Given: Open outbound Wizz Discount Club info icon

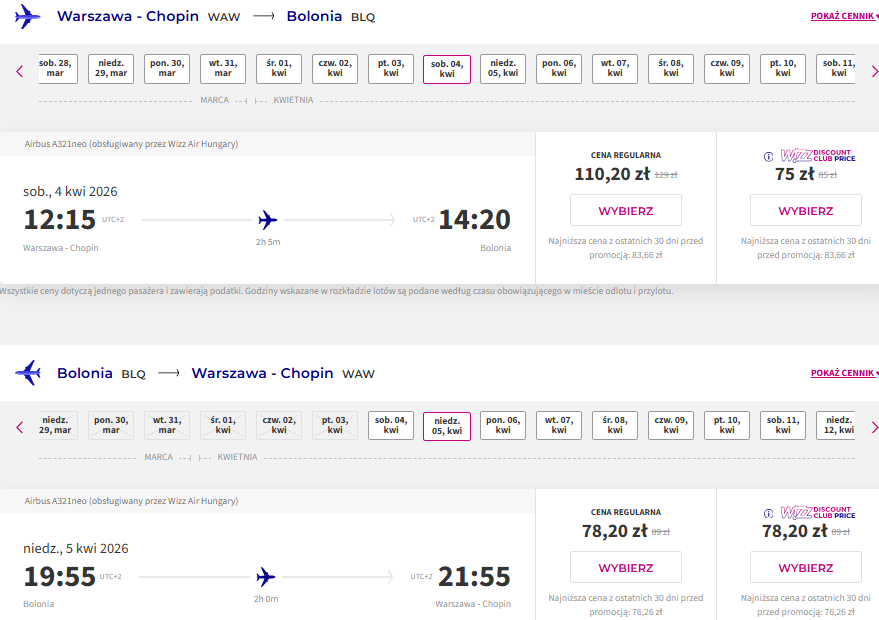Looking at the screenshot, I should [x=769, y=157].
